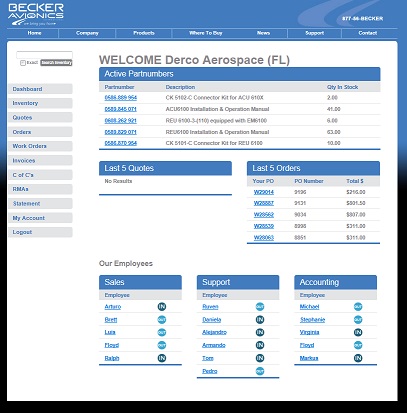Image resolution: width=407 pixels, height=413 pixels.
Task: Click Luis's OUT status icon
Action: pyautogui.click(x=162, y=332)
